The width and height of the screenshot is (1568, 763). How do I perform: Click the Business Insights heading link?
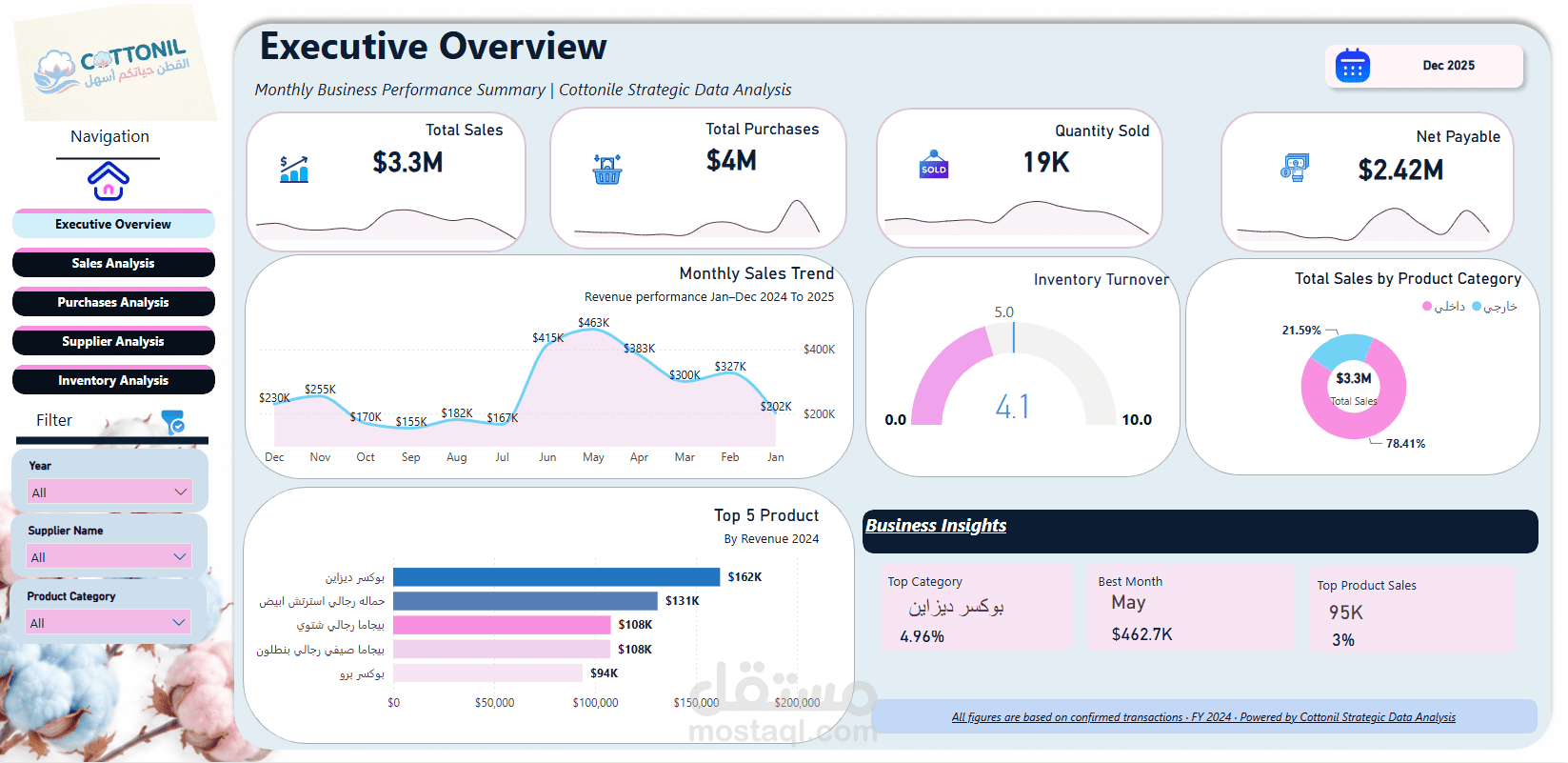tap(936, 525)
